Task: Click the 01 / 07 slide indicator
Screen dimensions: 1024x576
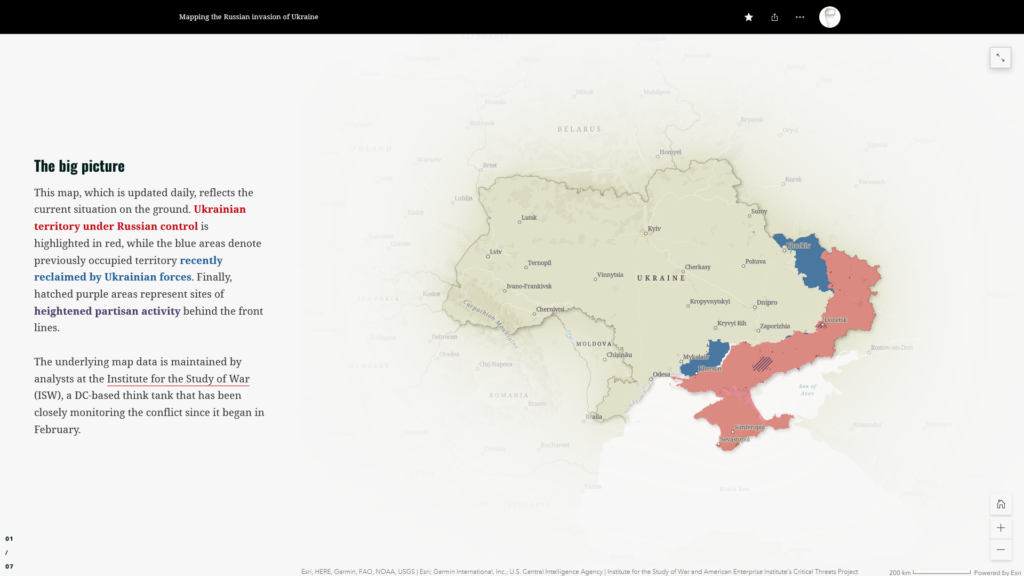Action: (x=9, y=552)
